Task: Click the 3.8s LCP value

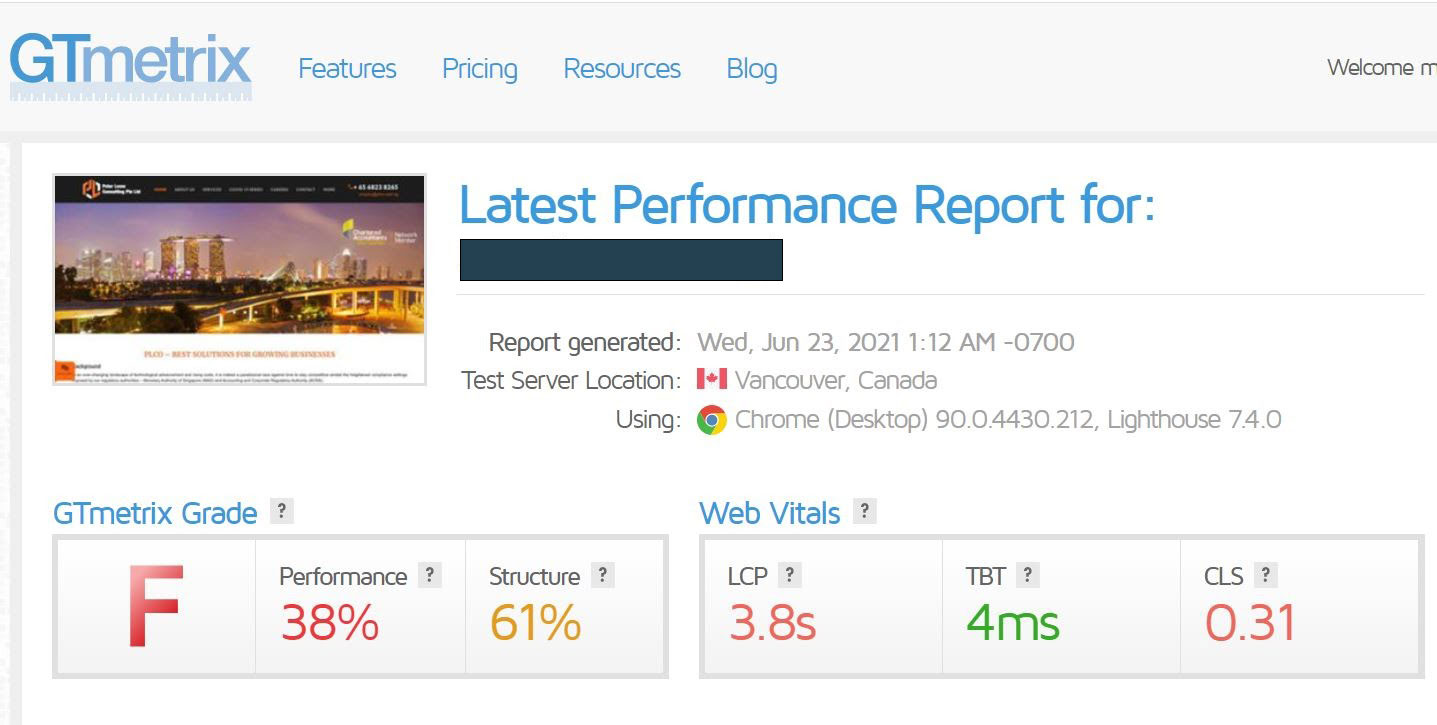Action: 772,623
